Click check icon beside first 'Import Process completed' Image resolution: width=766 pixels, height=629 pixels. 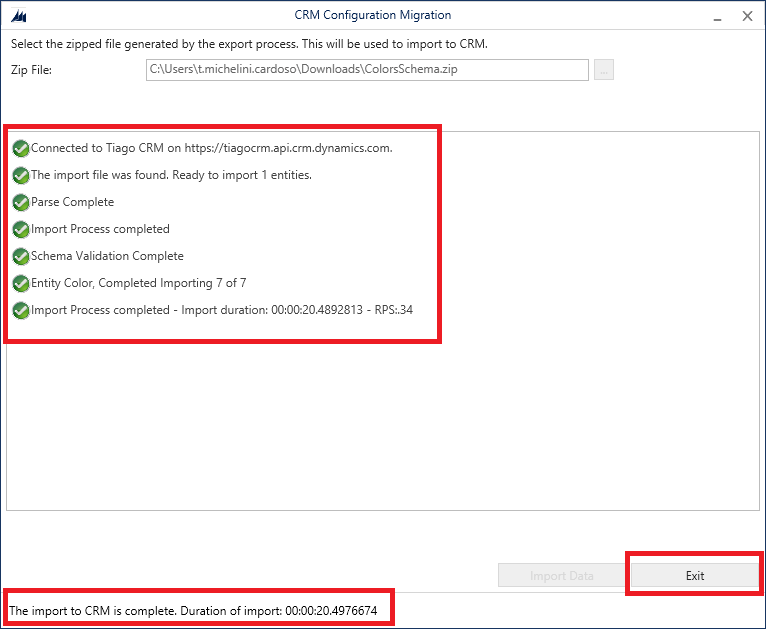tap(21, 229)
